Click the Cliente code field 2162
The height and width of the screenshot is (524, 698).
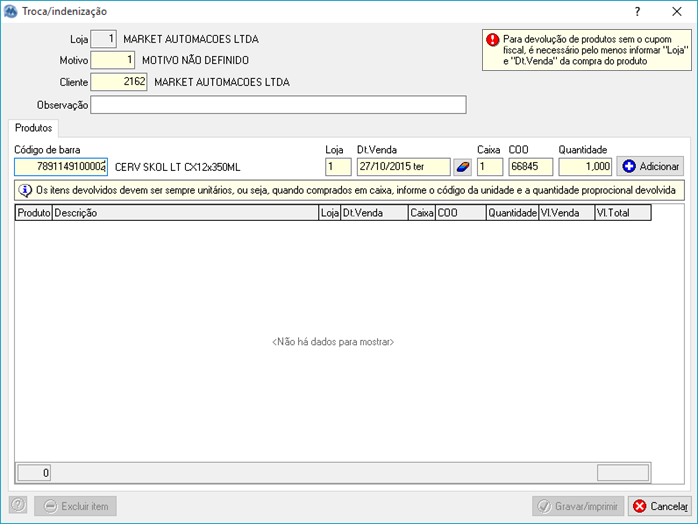pos(119,82)
